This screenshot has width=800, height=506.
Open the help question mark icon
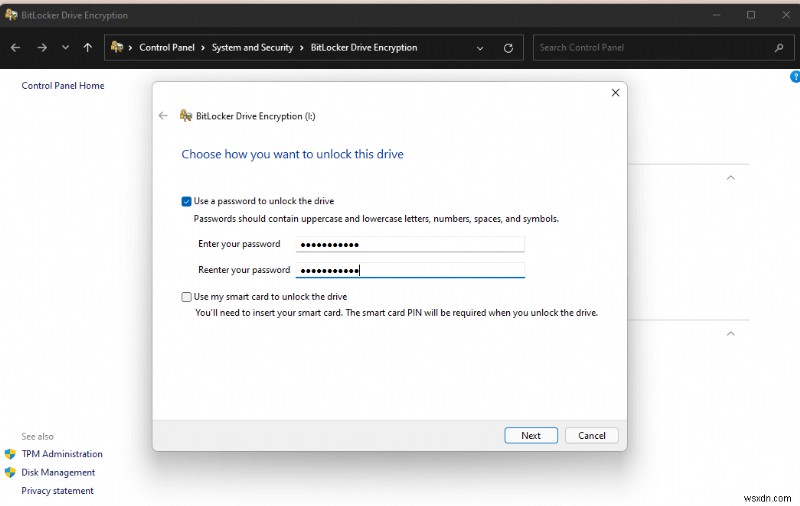pyautogui.click(x=795, y=77)
